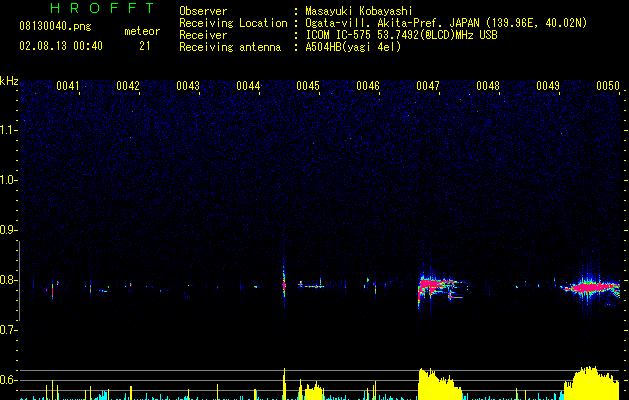Click the 0050 time marker

point(608,86)
